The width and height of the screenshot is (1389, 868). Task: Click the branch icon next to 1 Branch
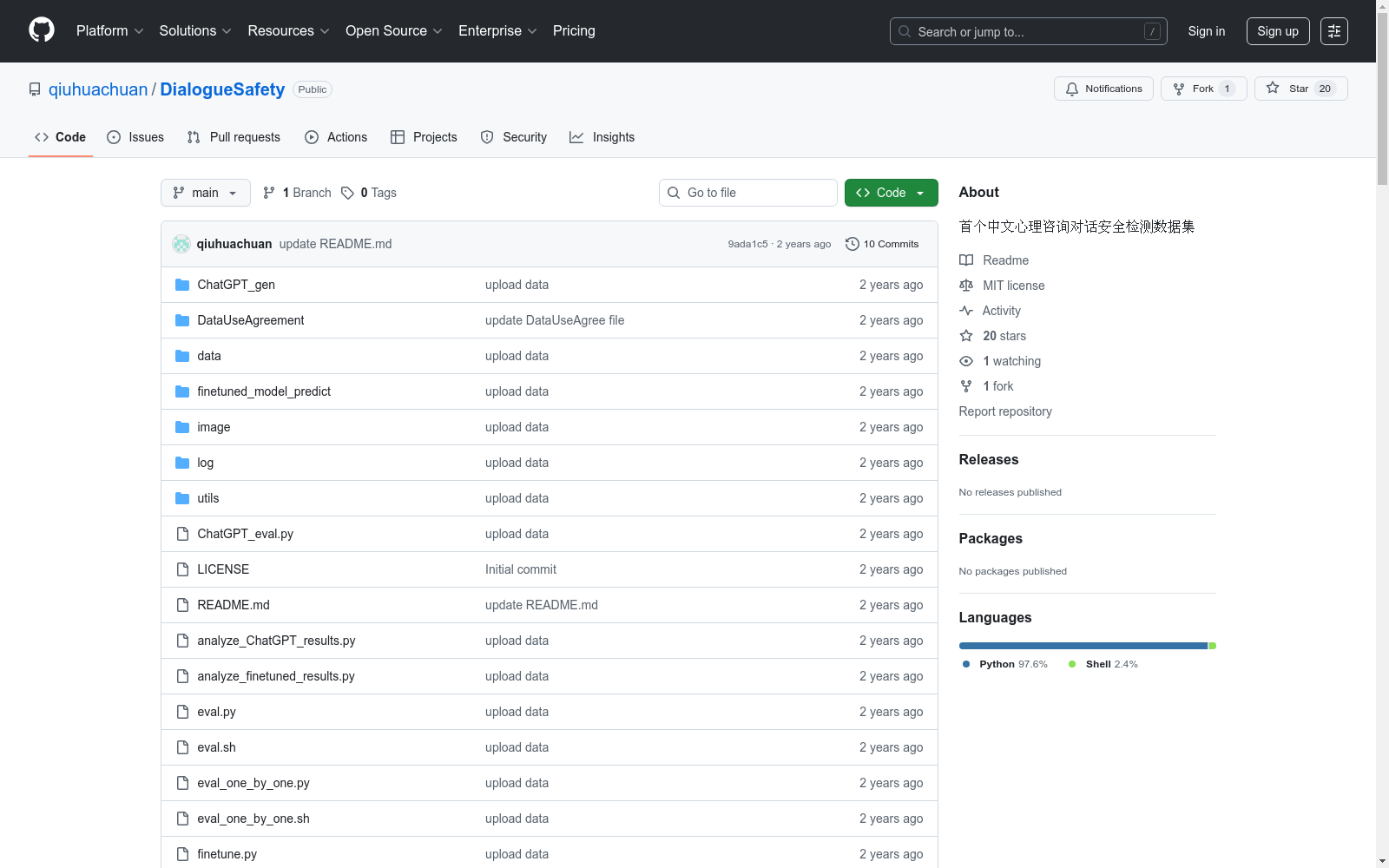(269, 193)
